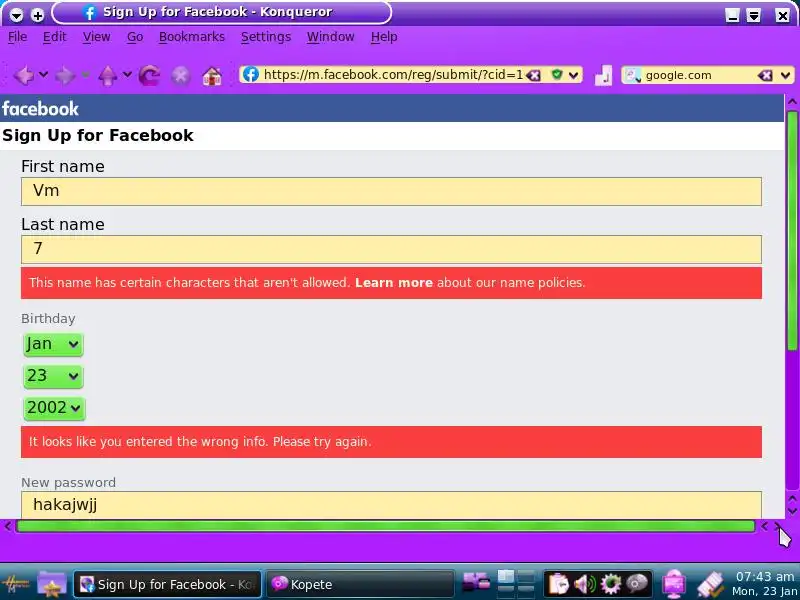
Task: Go to Home with the house icon
Action: pyautogui.click(x=212, y=76)
